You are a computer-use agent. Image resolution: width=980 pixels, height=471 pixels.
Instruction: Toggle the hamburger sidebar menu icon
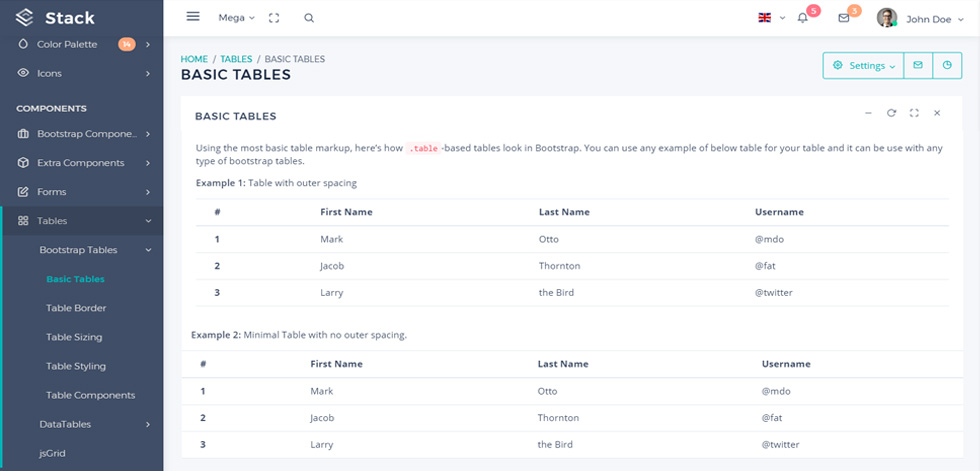[193, 17]
